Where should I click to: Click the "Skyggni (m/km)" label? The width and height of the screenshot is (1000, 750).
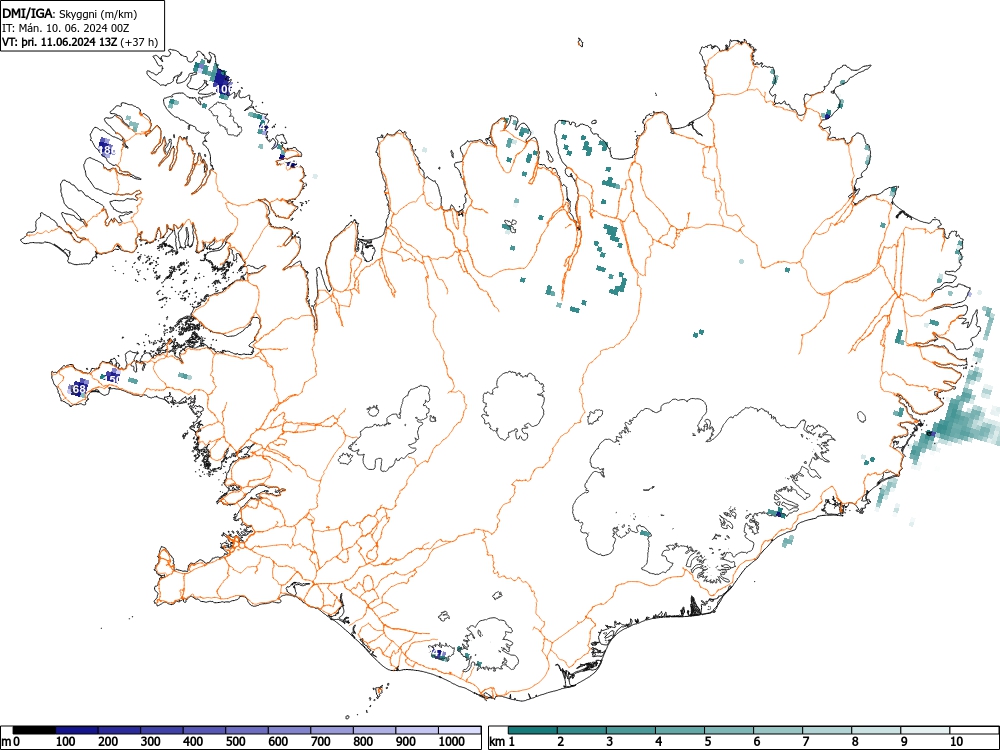(x=98, y=13)
